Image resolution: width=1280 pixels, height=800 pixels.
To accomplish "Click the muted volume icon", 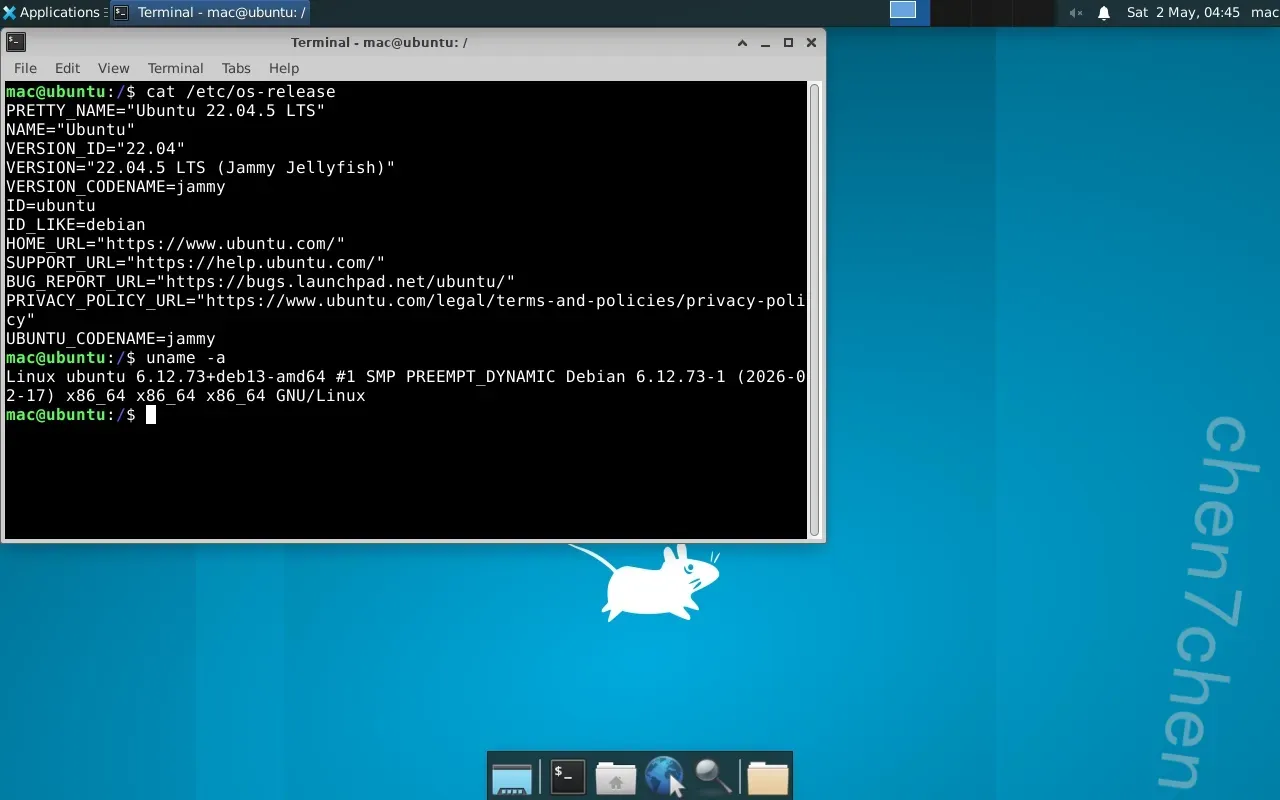I will point(1076,13).
